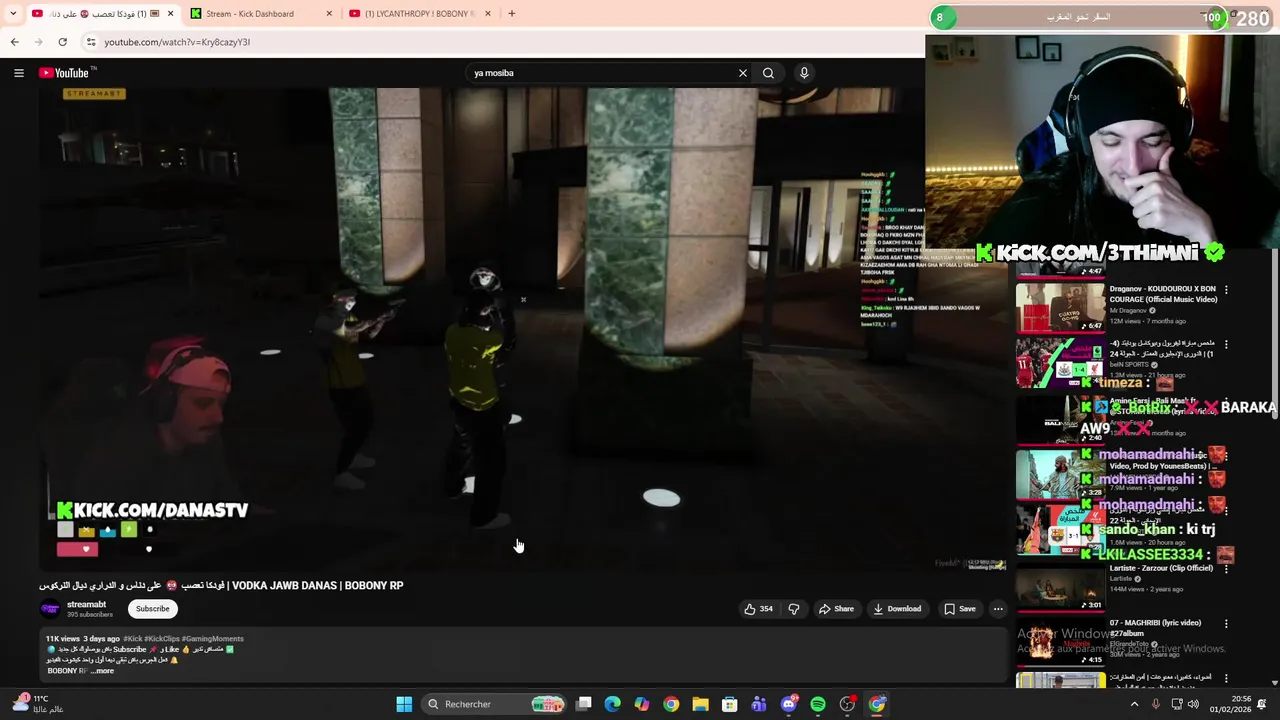Open site information icon in address bar
The width and height of the screenshot is (1280, 720).
pos(91,42)
